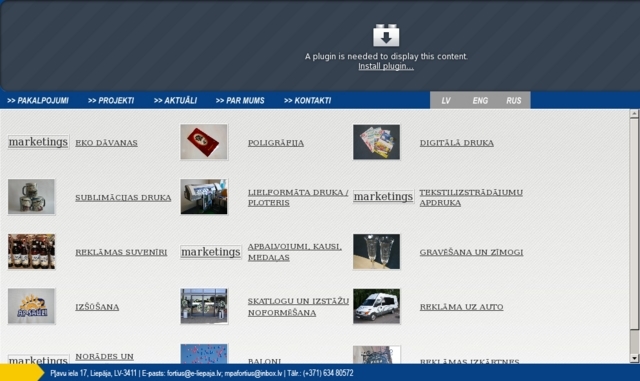Go to the PROJEKTI section

point(111,100)
